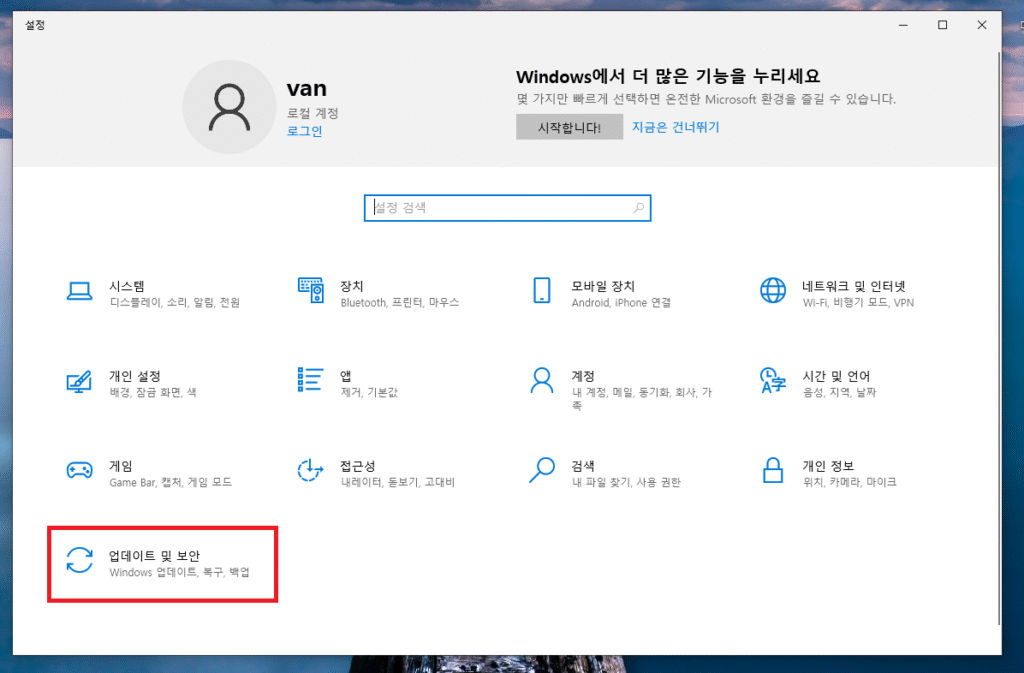Open 시간 및 언어 icon
This screenshot has height=673, width=1024.
[x=773, y=381]
